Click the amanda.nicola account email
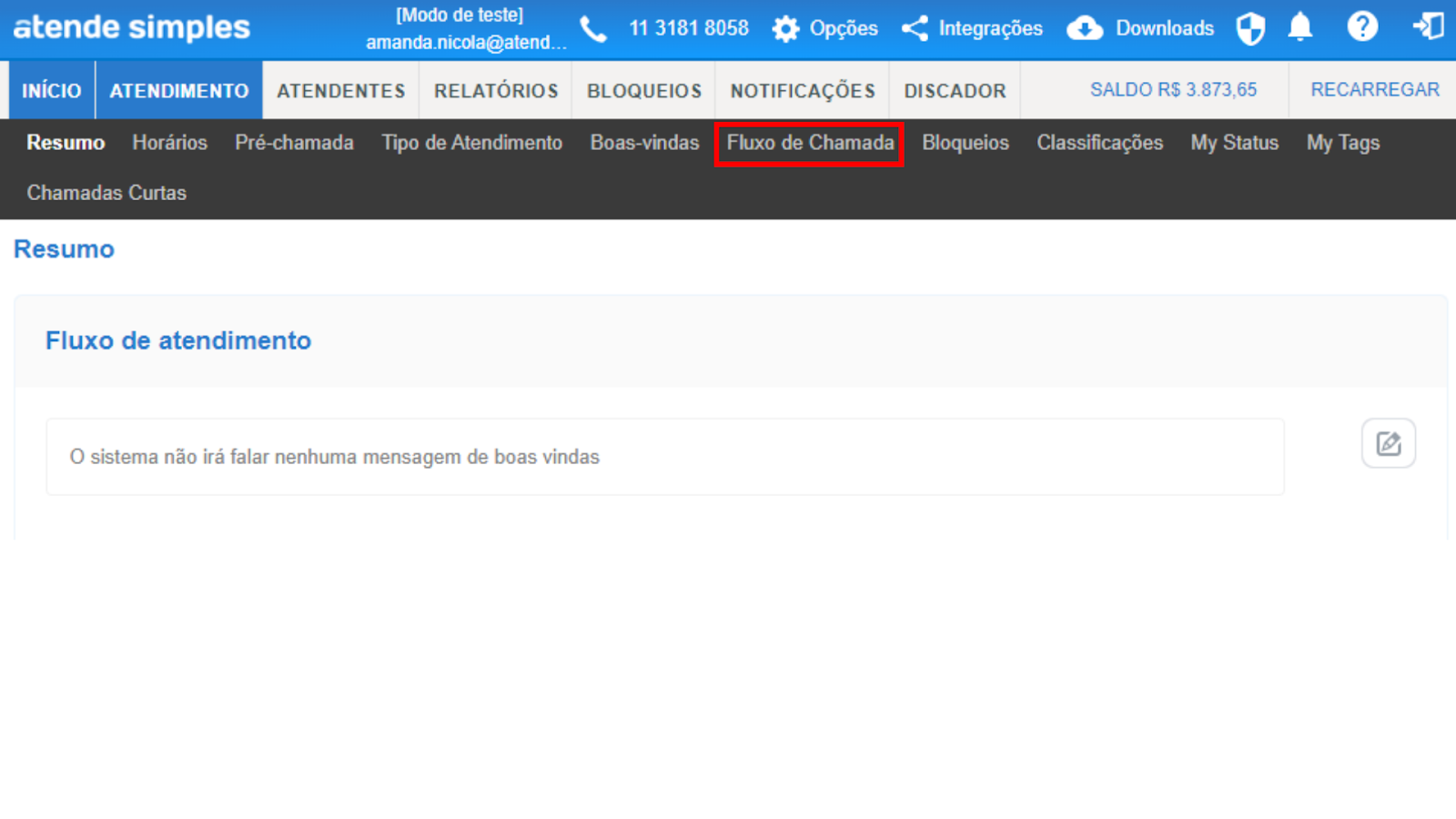Viewport: 1456px width, 819px height. point(466,43)
